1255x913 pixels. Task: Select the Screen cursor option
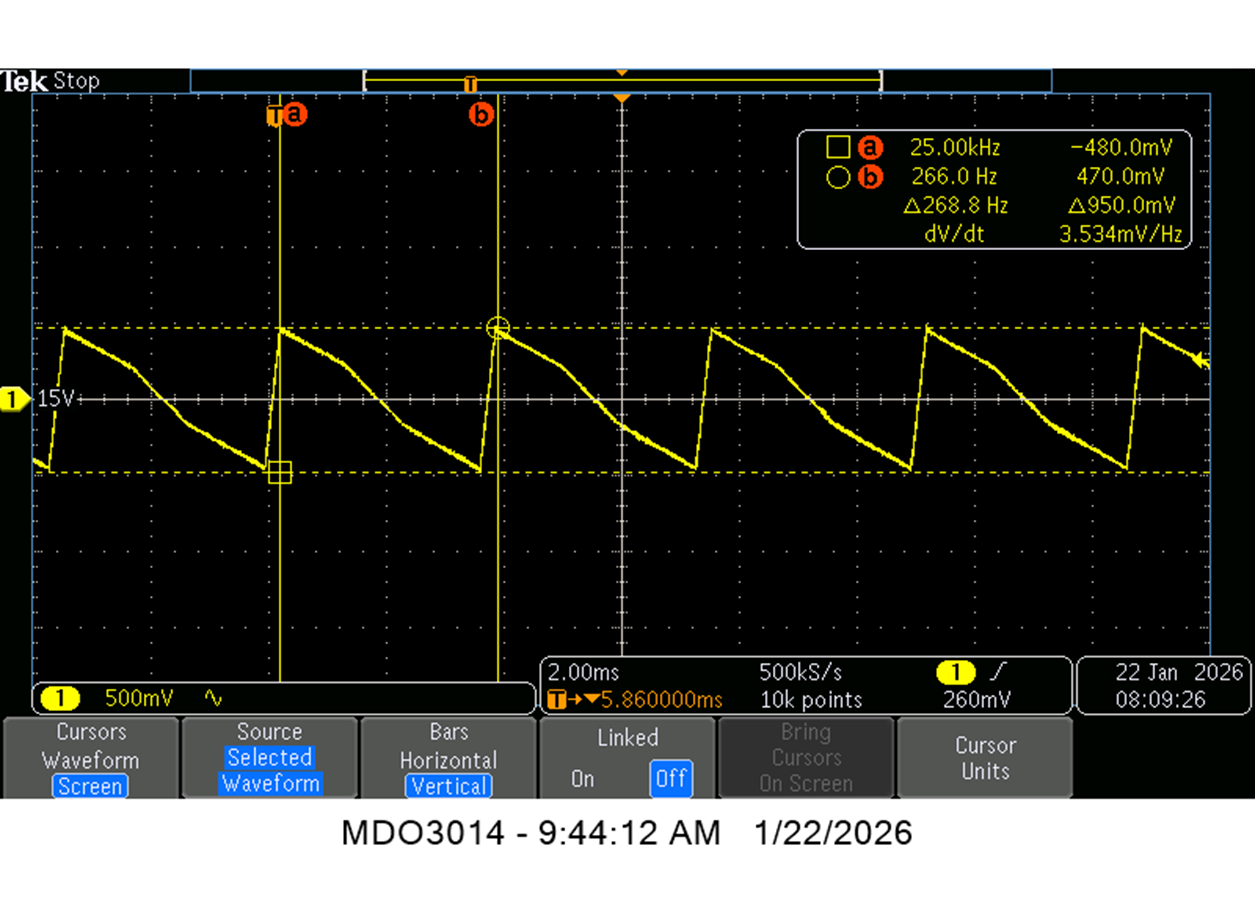click(90, 786)
